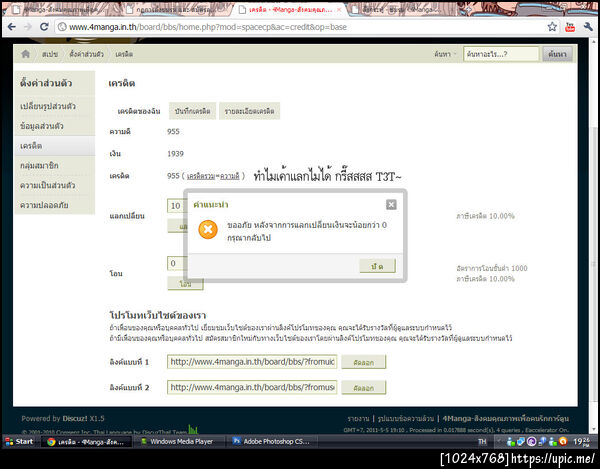The width and height of the screenshot is (600, 469).
Task: Click the ตั้งค่าส่วนตัว sidebar heading
Action: [46, 83]
